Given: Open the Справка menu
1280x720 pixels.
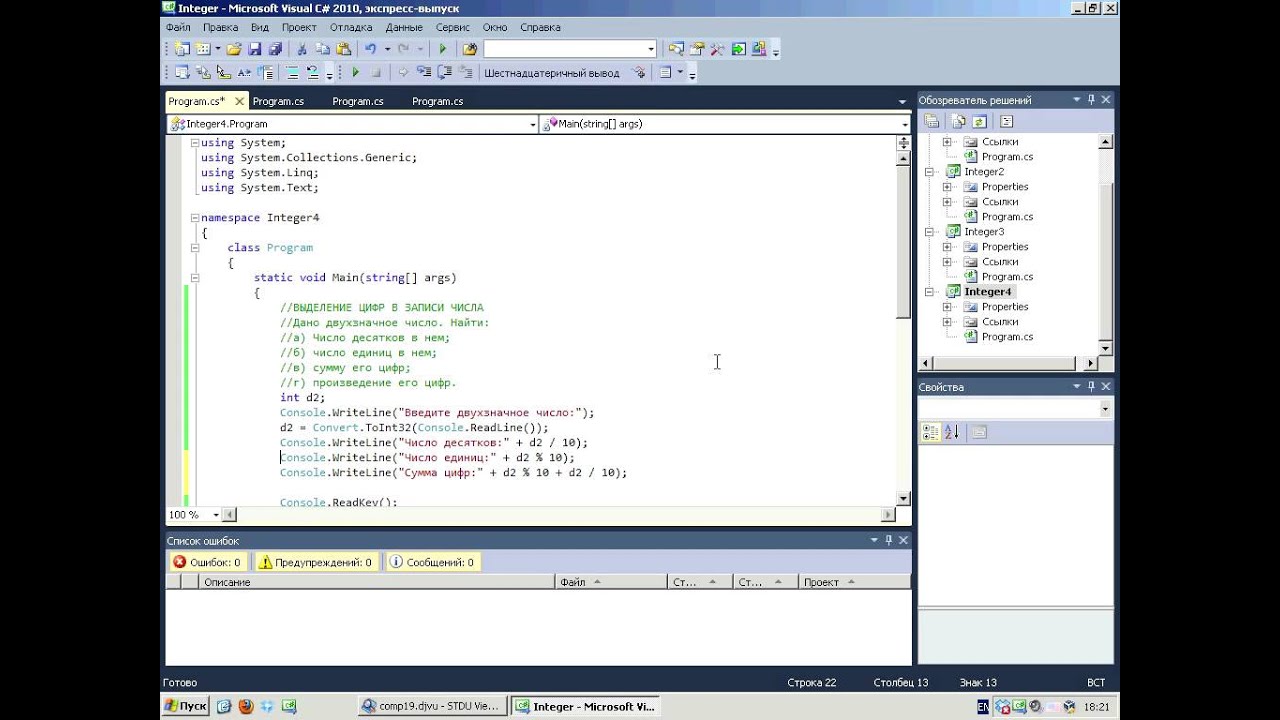Looking at the screenshot, I should [x=540, y=27].
